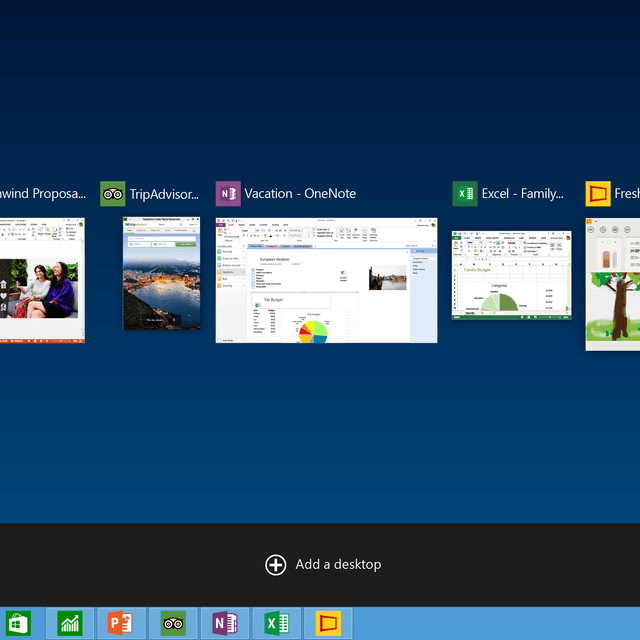640x640 pixels.
Task: Click the TripAdvisor owl icon above its window preview
Action: coord(113,193)
